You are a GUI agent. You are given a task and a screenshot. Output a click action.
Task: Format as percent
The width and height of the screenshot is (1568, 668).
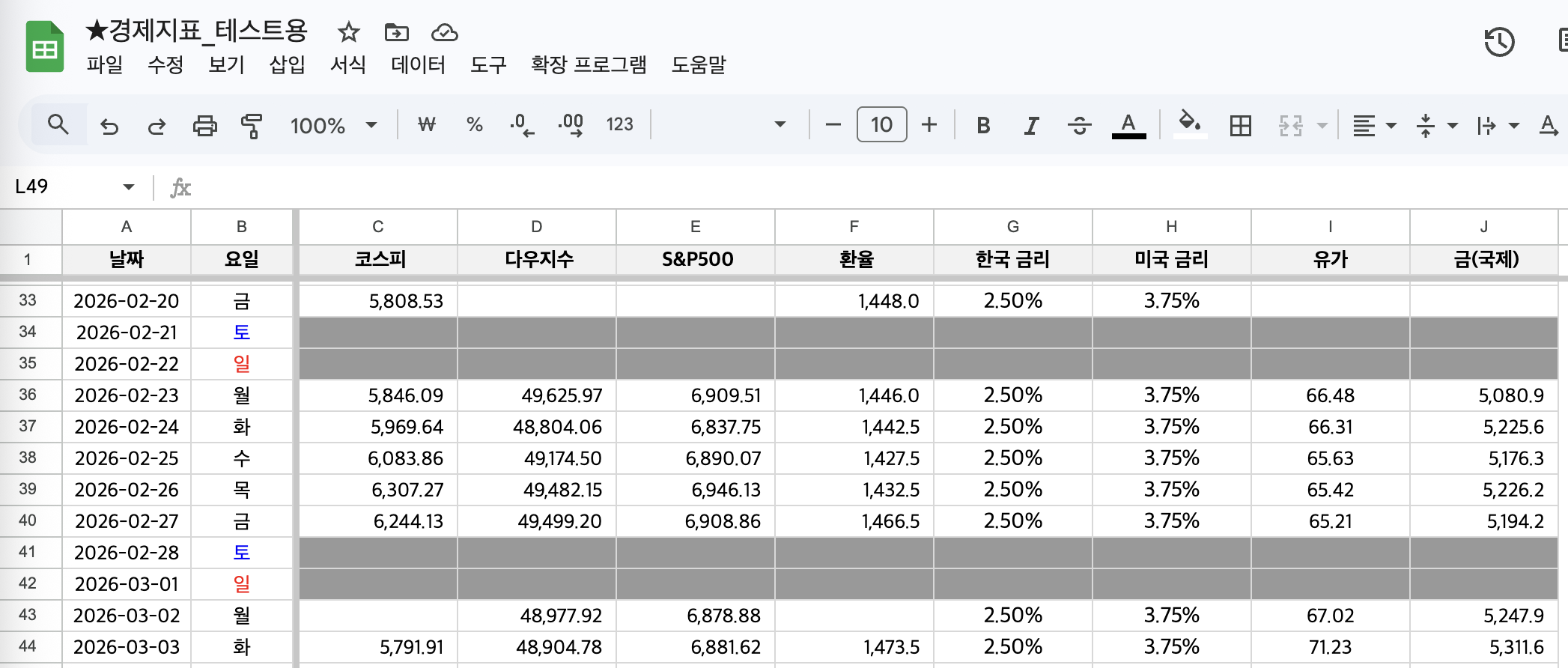[474, 124]
